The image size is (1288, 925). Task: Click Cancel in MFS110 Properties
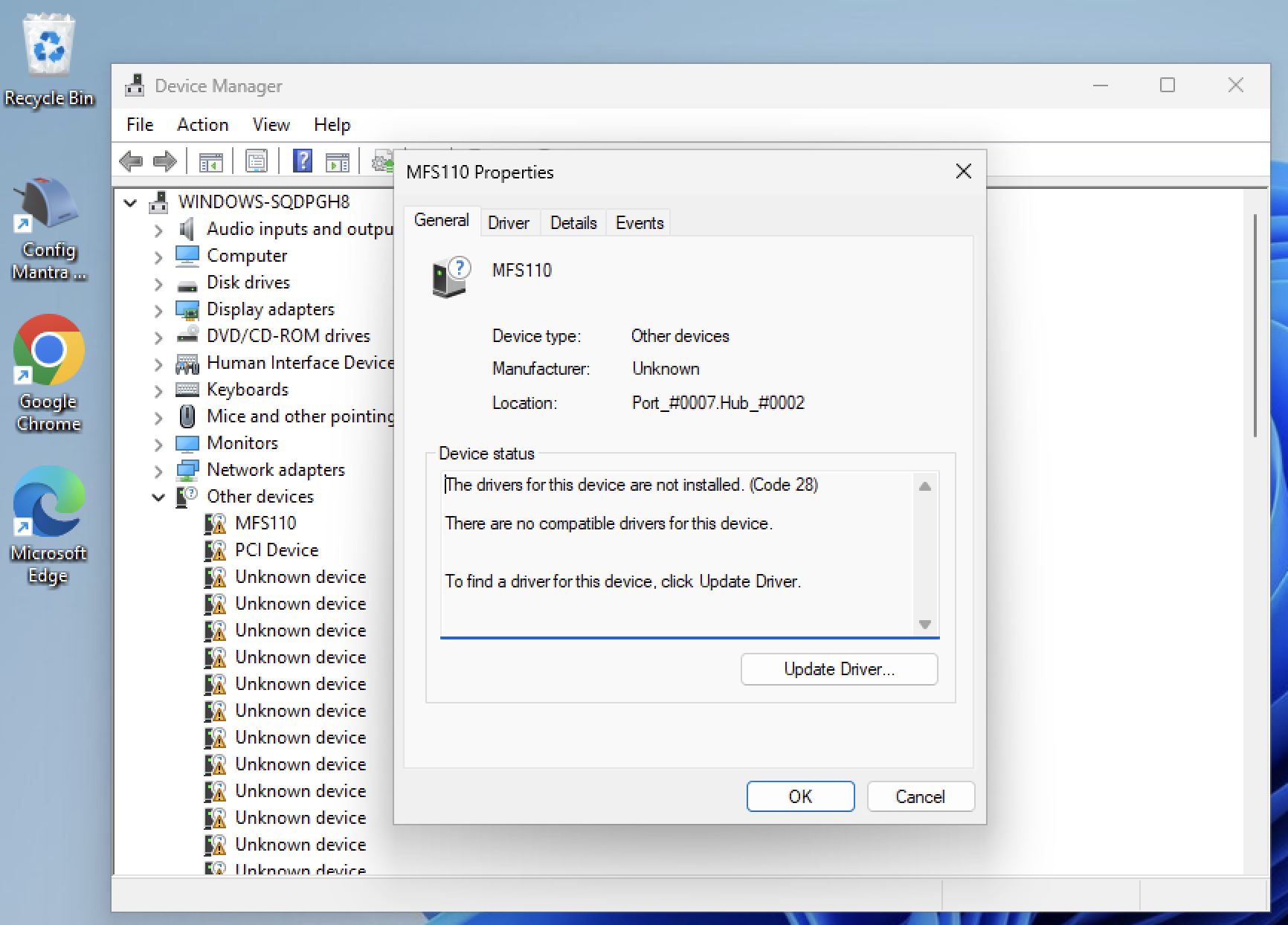pos(921,796)
